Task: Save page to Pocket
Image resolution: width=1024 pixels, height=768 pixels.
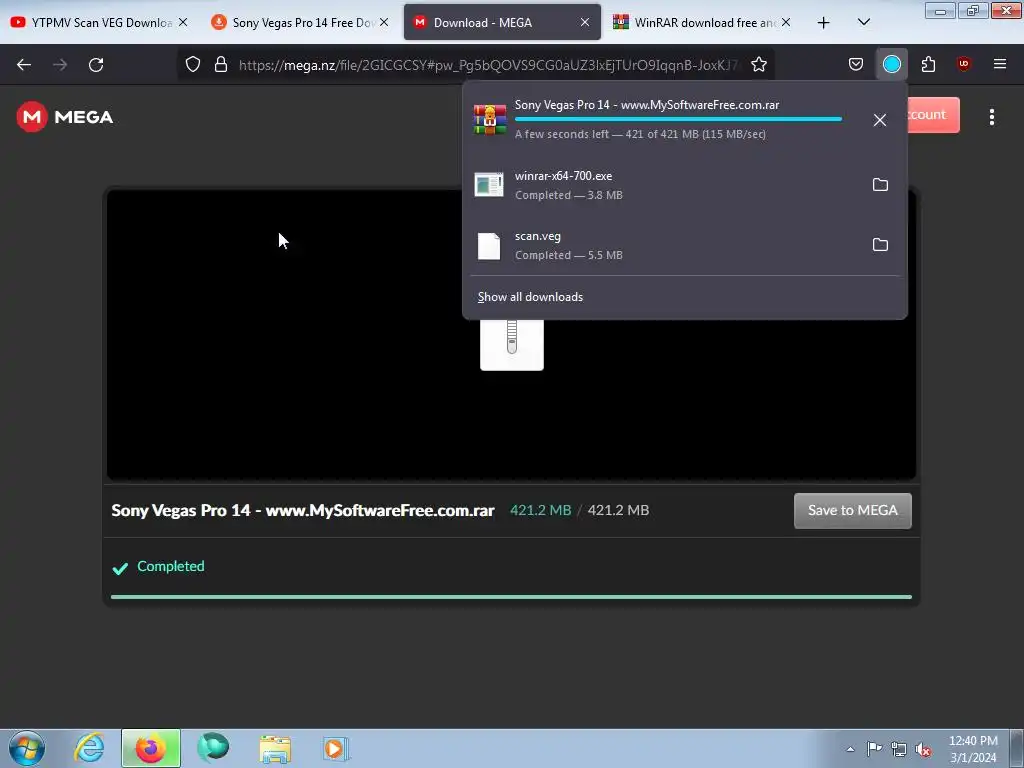Action: (x=856, y=64)
